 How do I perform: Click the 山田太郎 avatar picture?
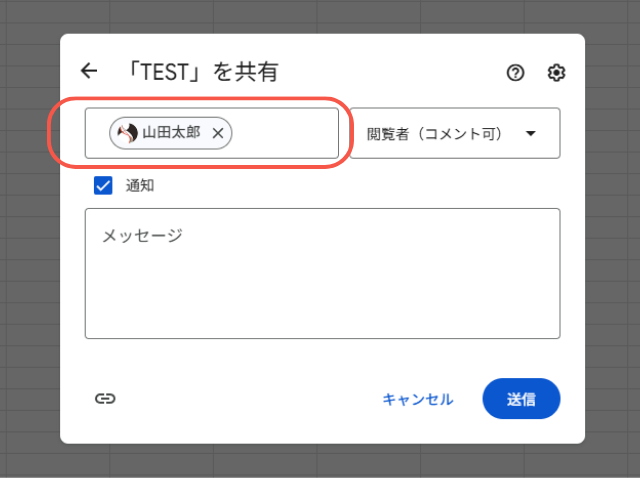point(128,133)
